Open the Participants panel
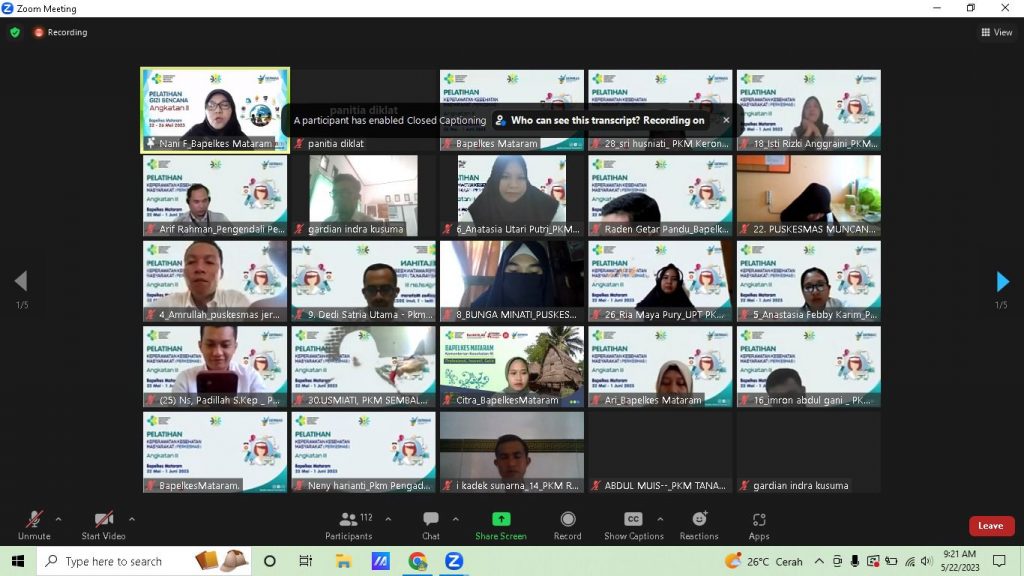This screenshot has height=576, width=1024. tap(349, 526)
